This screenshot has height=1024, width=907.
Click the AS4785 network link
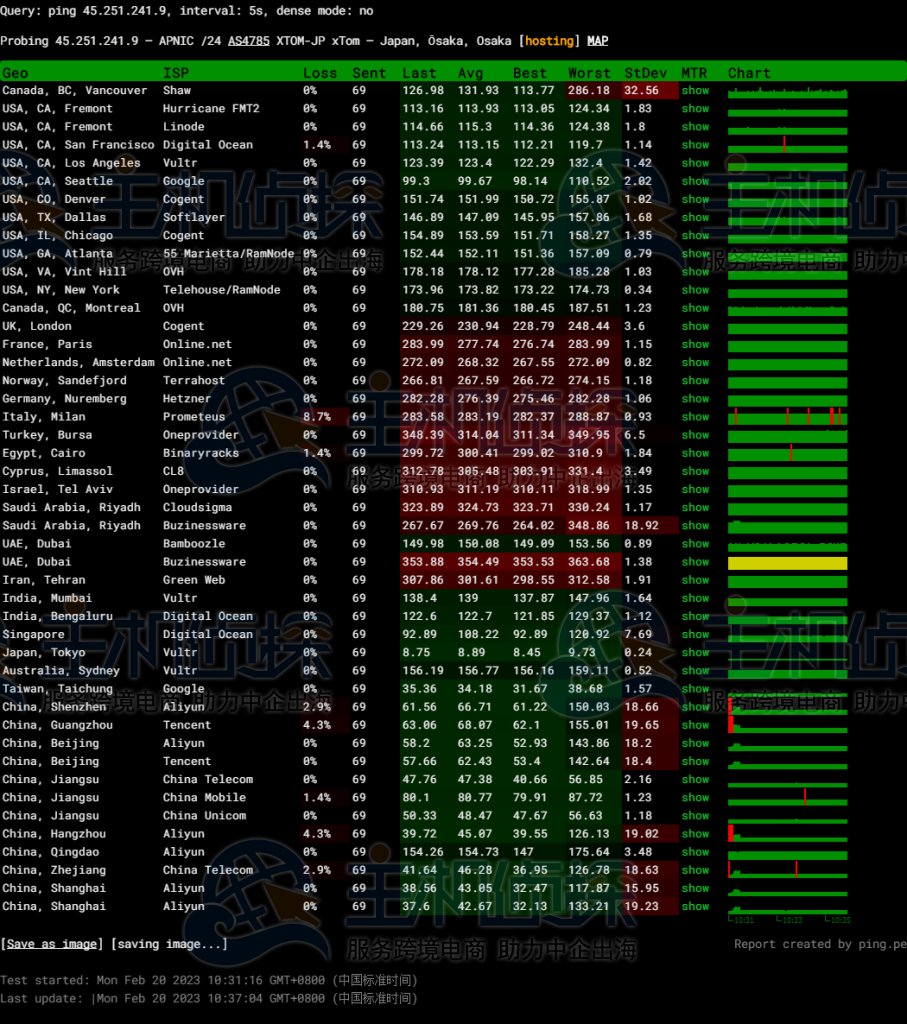point(252,41)
